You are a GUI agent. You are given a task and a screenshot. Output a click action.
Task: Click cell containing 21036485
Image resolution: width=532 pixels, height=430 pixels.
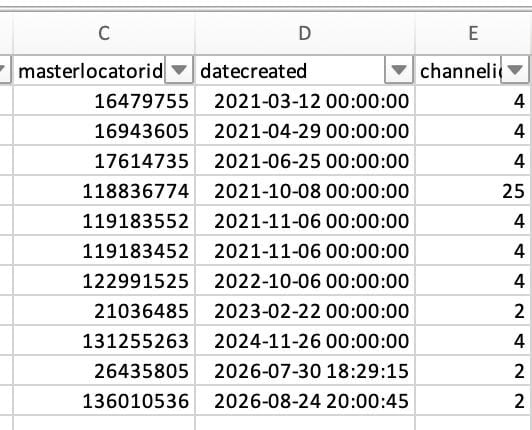[x=104, y=311]
